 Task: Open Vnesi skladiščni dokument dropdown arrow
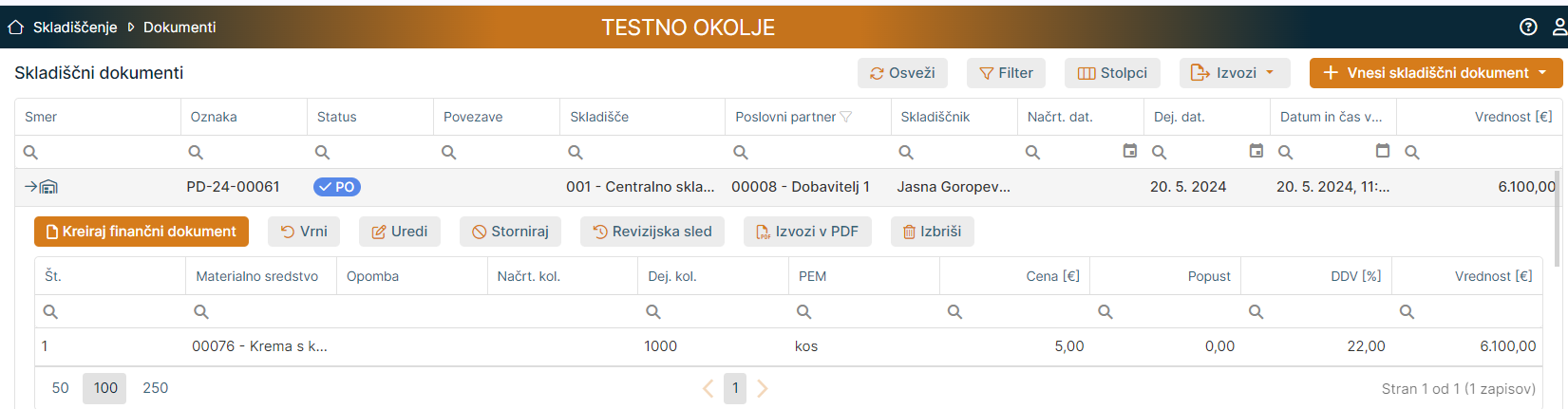[1543, 73]
